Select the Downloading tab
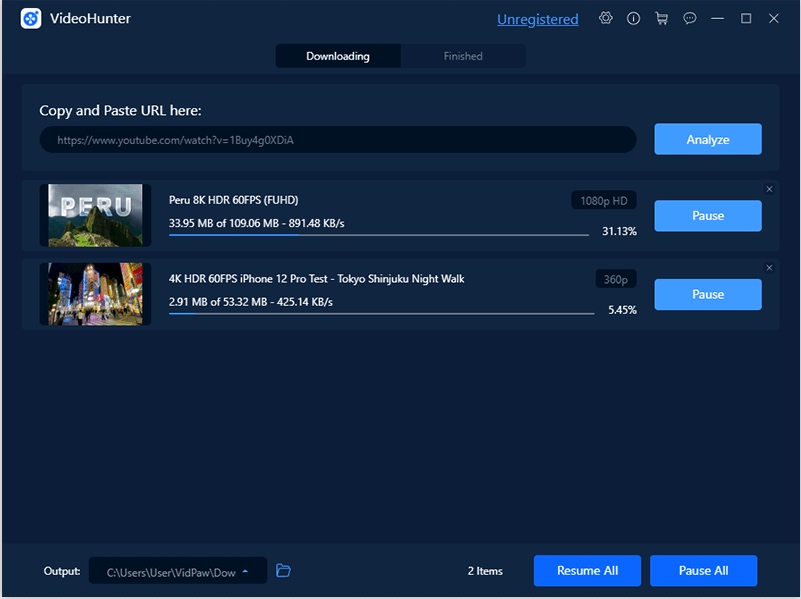The height and width of the screenshot is (599, 801). point(338,56)
